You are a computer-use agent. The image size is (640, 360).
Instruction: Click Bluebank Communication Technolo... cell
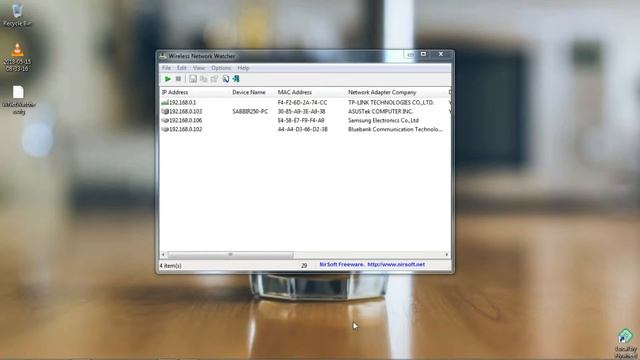[395, 129]
